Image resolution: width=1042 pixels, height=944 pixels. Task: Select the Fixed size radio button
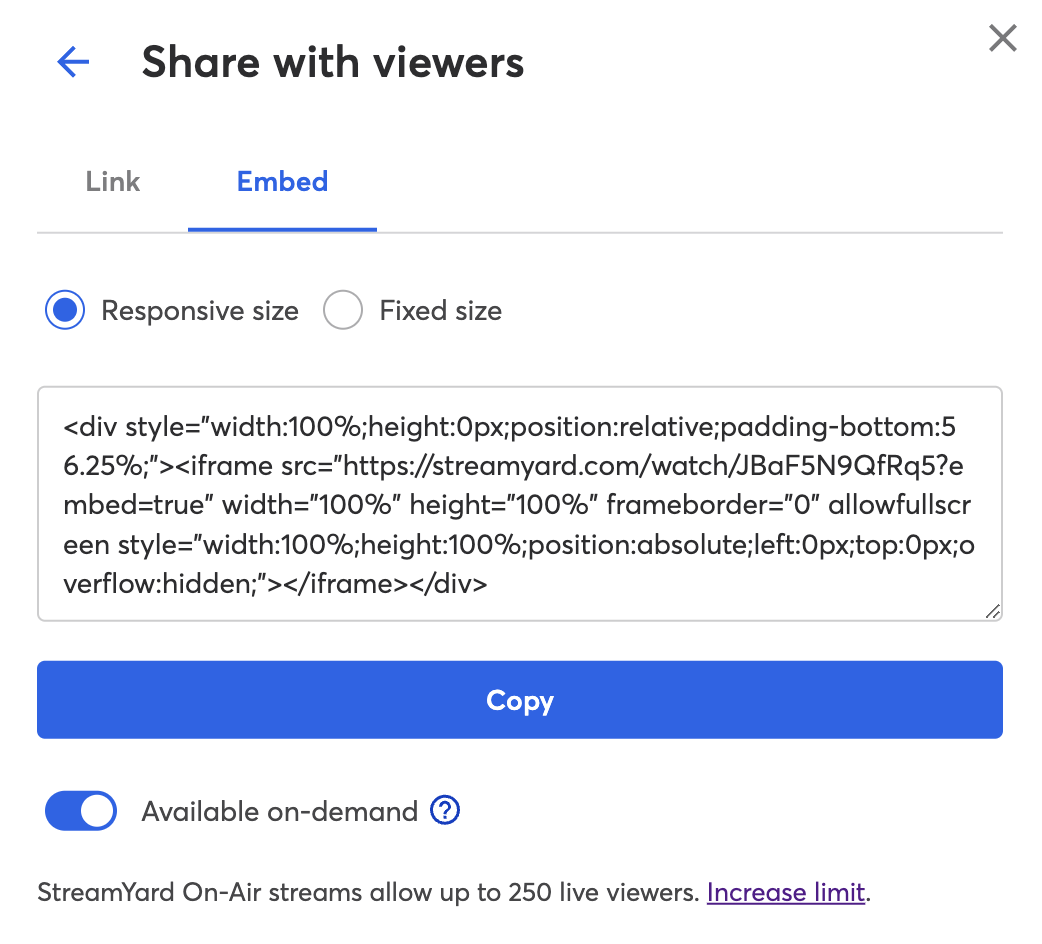click(x=342, y=311)
